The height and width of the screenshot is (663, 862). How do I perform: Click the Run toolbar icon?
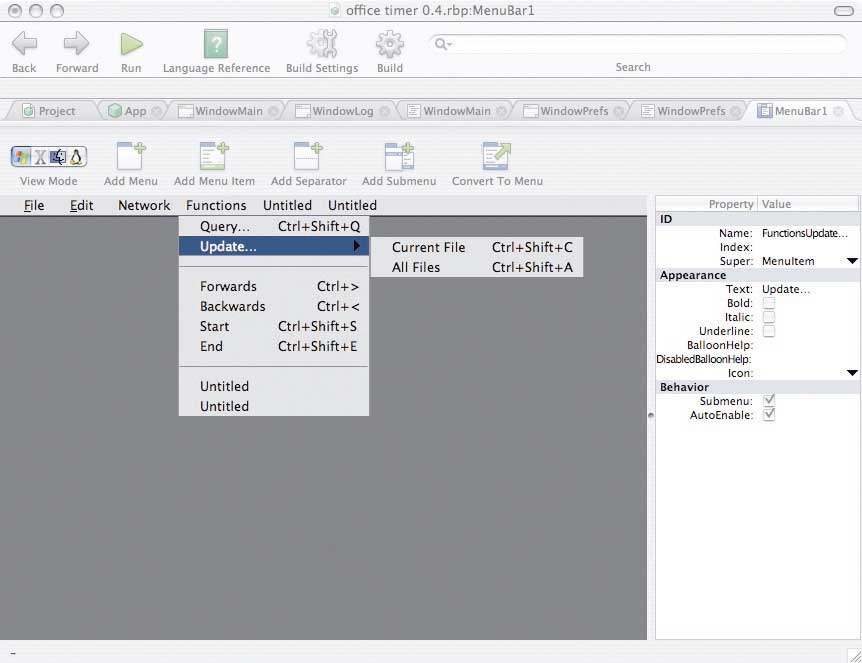click(x=131, y=44)
